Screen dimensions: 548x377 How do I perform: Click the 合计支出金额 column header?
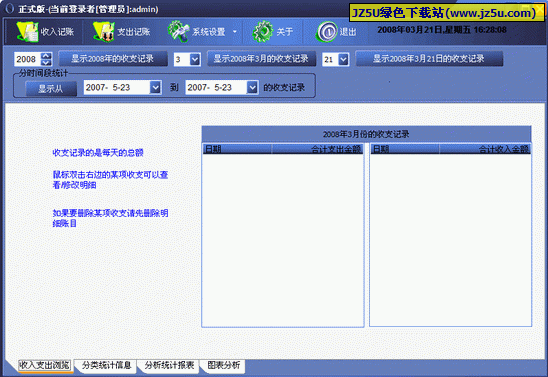tap(317, 149)
